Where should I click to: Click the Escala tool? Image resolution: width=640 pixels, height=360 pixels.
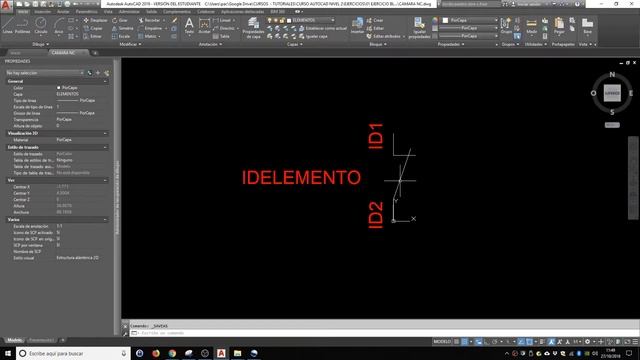click(x=121, y=36)
